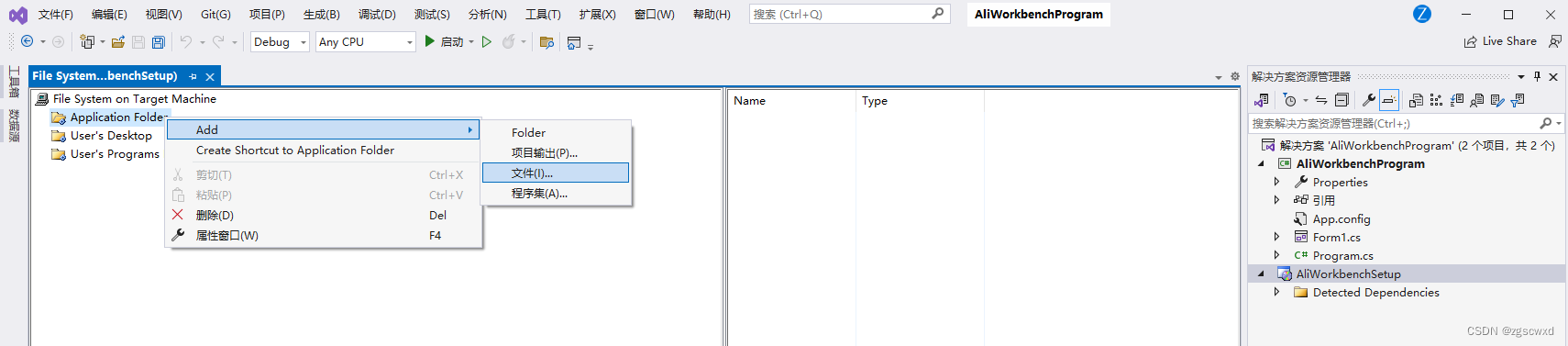The height and width of the screenshot is (346, 1568).
Task: Open the 生成(B) build menu
Action: click(321, 14)
